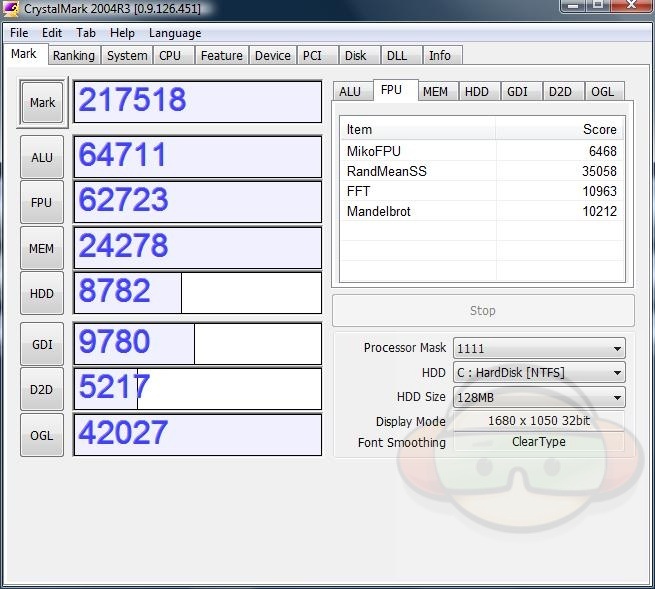Start the HDD benchmark test
Image resolution: width=655 pixels, height=589 pixels.
click(x=42, y=294)
